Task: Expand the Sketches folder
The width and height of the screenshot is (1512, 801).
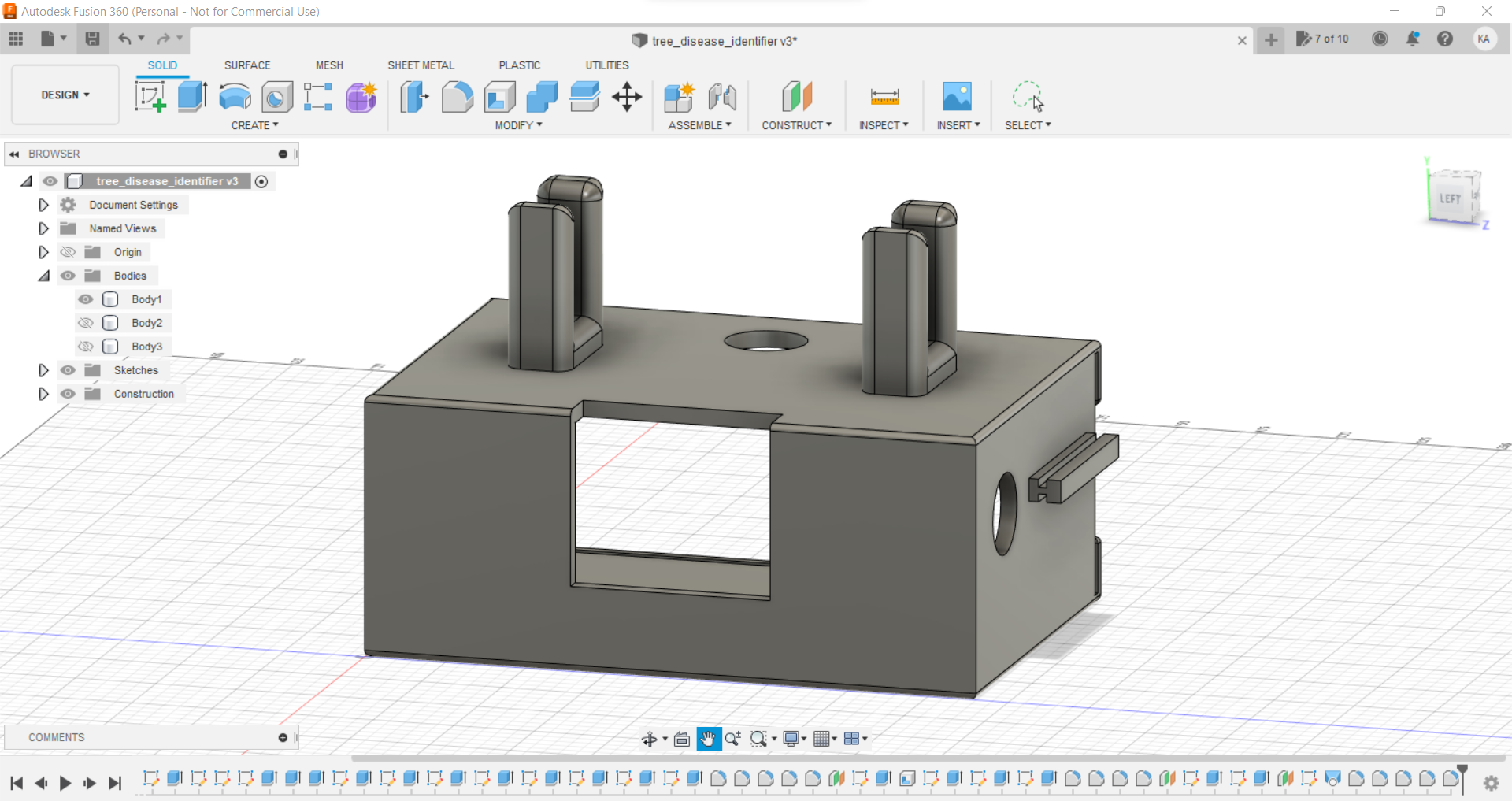Action: click(43, 370)
